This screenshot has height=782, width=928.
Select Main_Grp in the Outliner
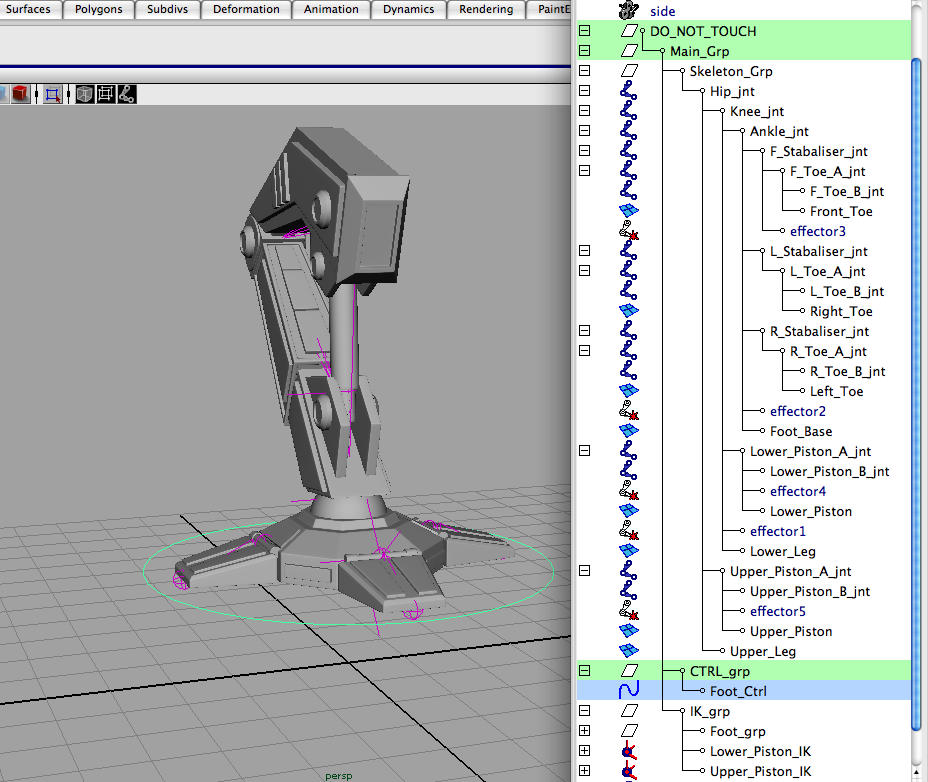[699, 51]
